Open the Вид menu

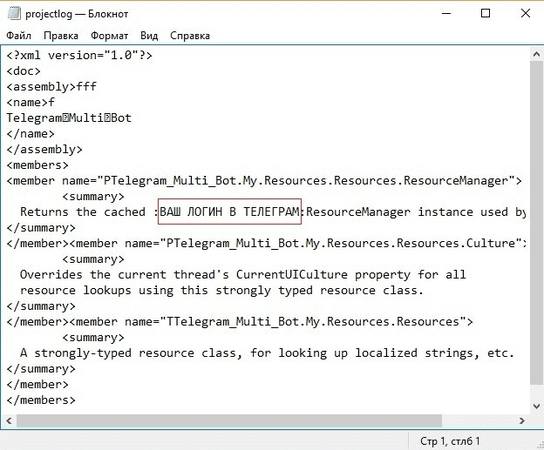(149, 35)
